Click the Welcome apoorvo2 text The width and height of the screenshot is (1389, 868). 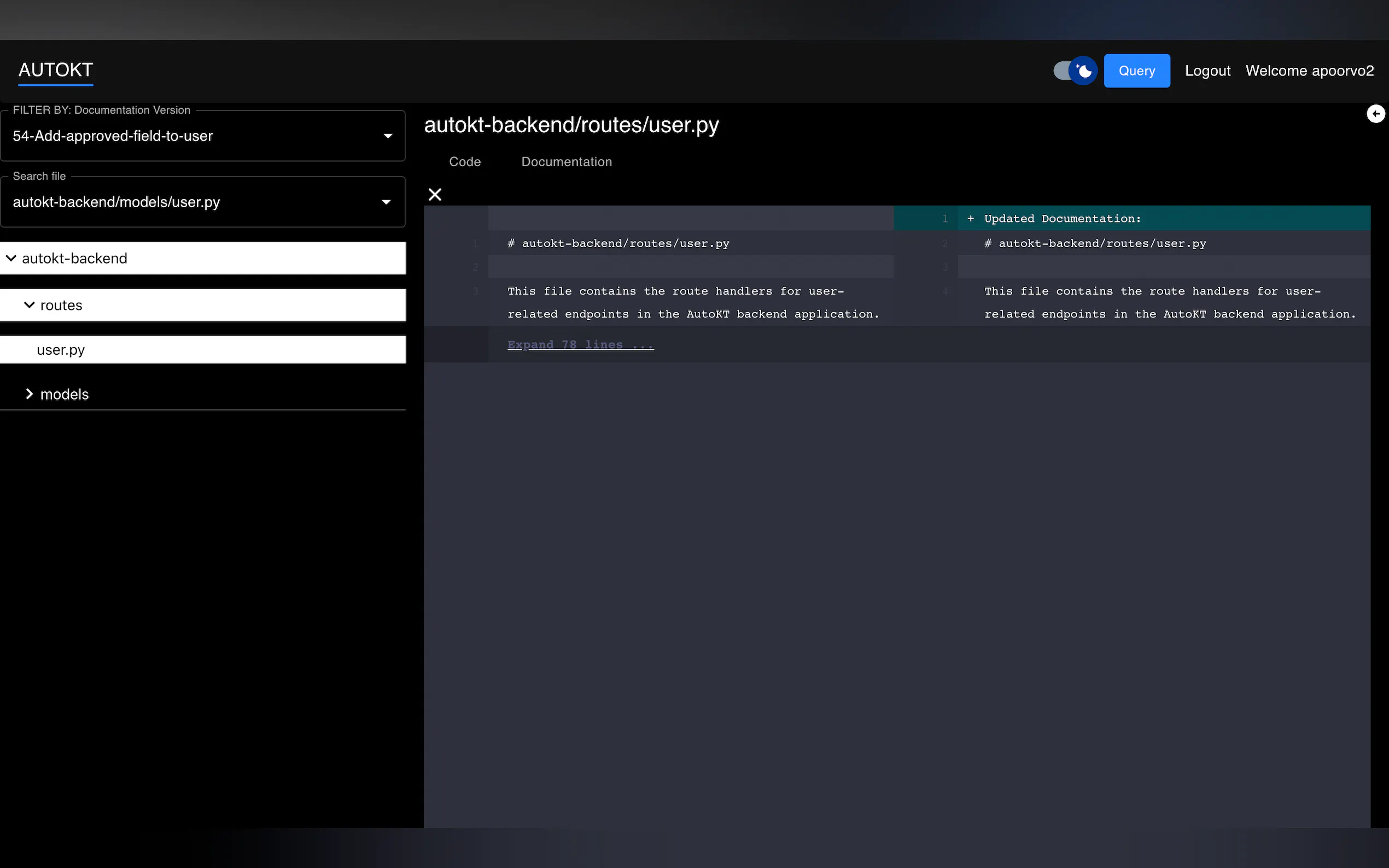click(1309, 71)
